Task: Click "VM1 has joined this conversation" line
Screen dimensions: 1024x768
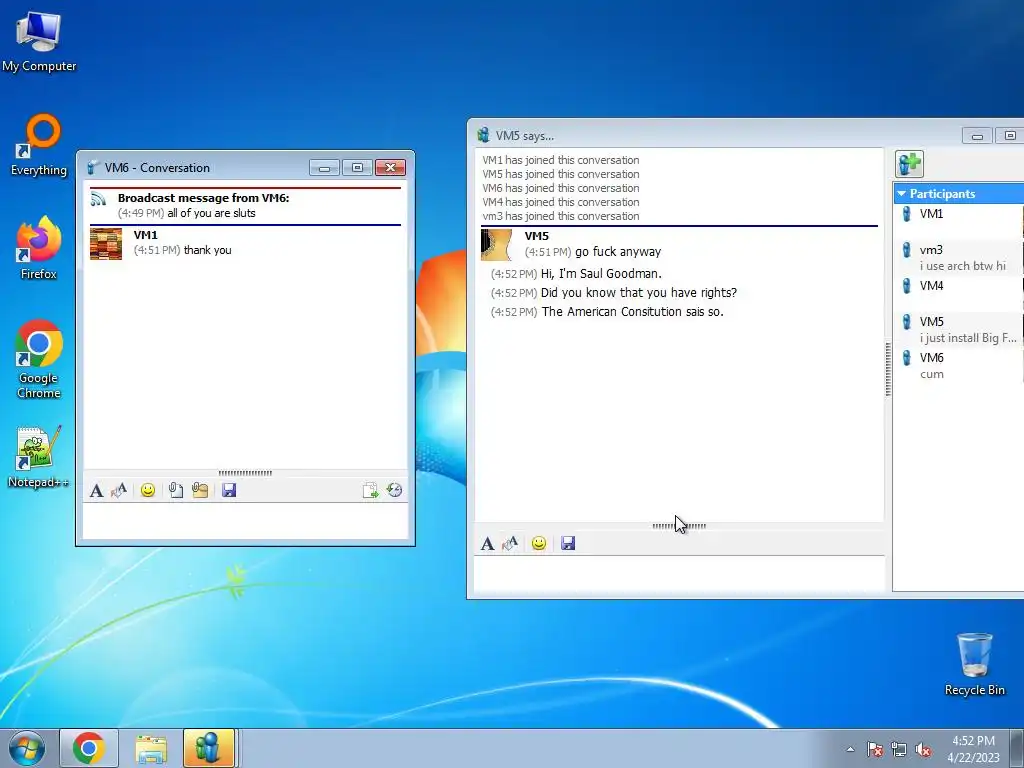Action: [561, 160]
